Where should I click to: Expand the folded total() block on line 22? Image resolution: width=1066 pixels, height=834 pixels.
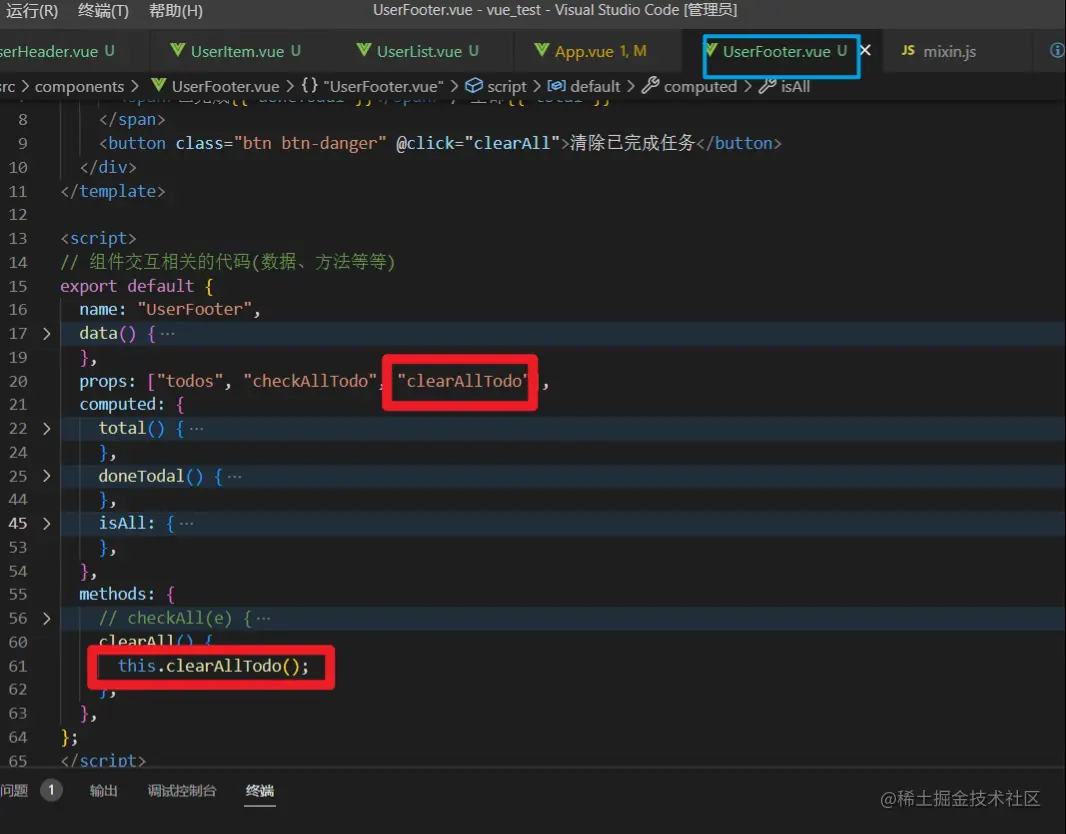46,429
